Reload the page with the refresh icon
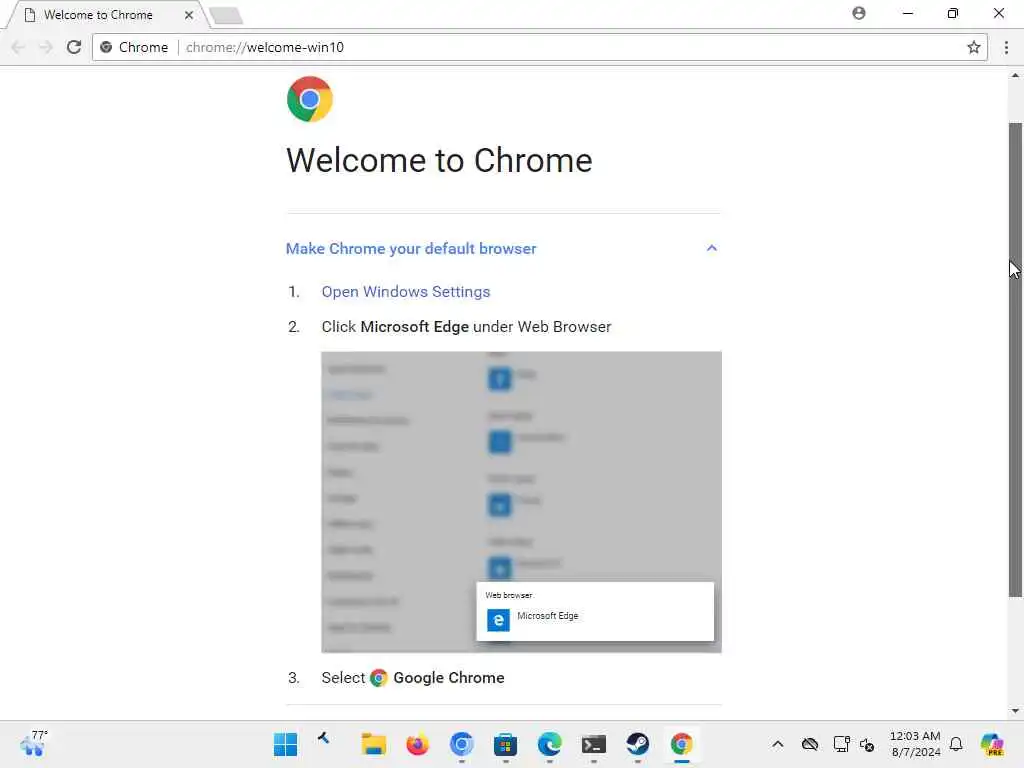Viewport: 1024px width, 768px height. pyautogui.click(x=74, y=47)
